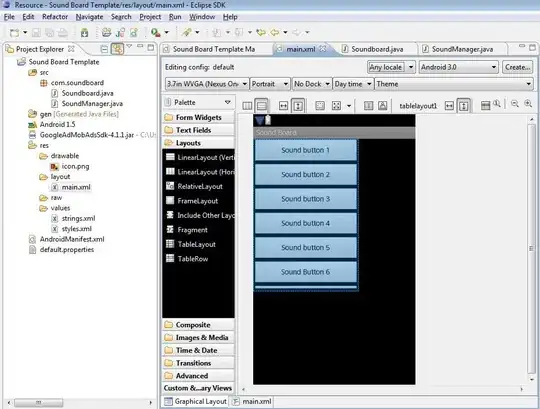The height and width of the screenshot is (409, 540).
Task: Open the Android 3.0 target dropdown
Action: (458, 67)
